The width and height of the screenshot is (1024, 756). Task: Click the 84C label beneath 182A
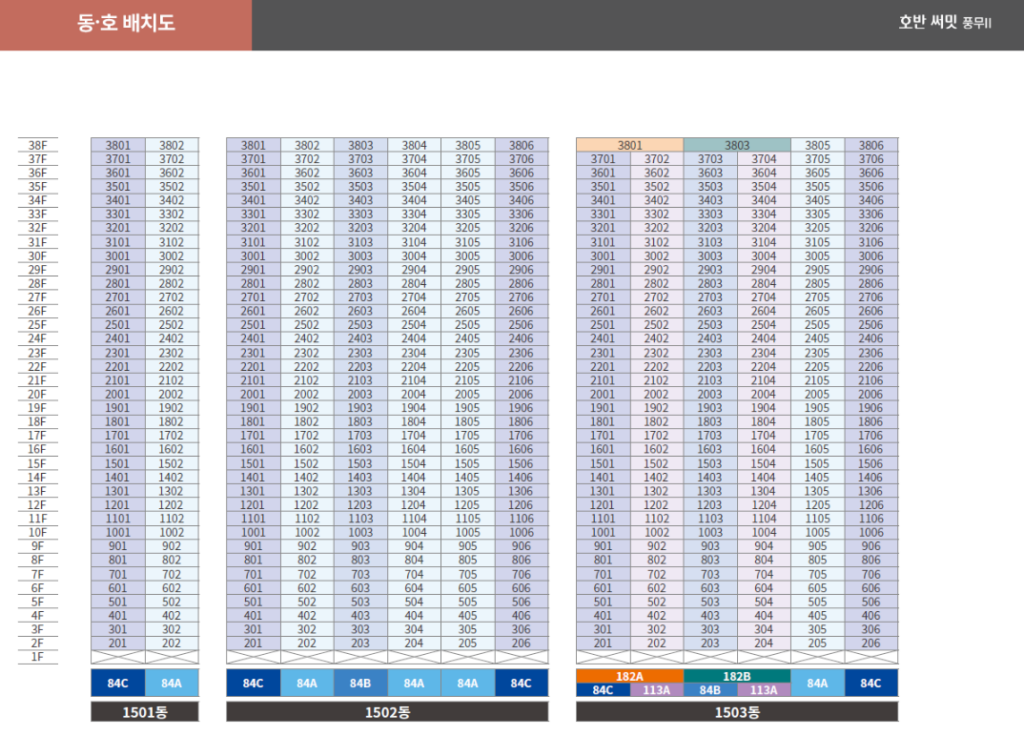point(603,690)
